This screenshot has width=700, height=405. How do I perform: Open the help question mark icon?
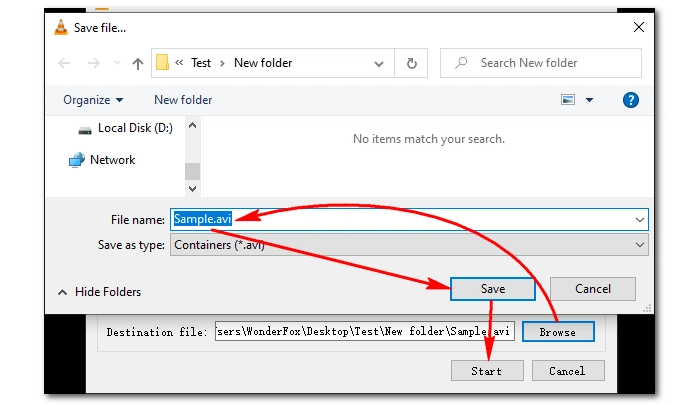coord(631,100)
